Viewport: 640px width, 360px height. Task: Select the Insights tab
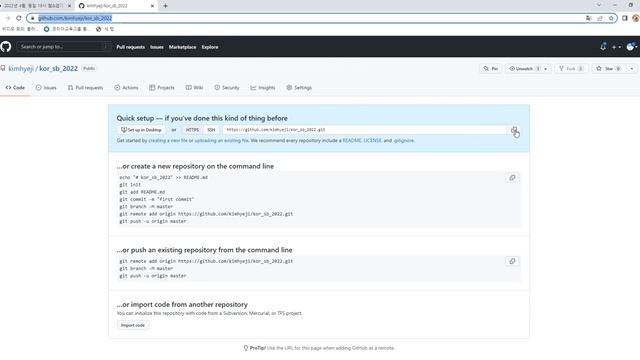262,88
